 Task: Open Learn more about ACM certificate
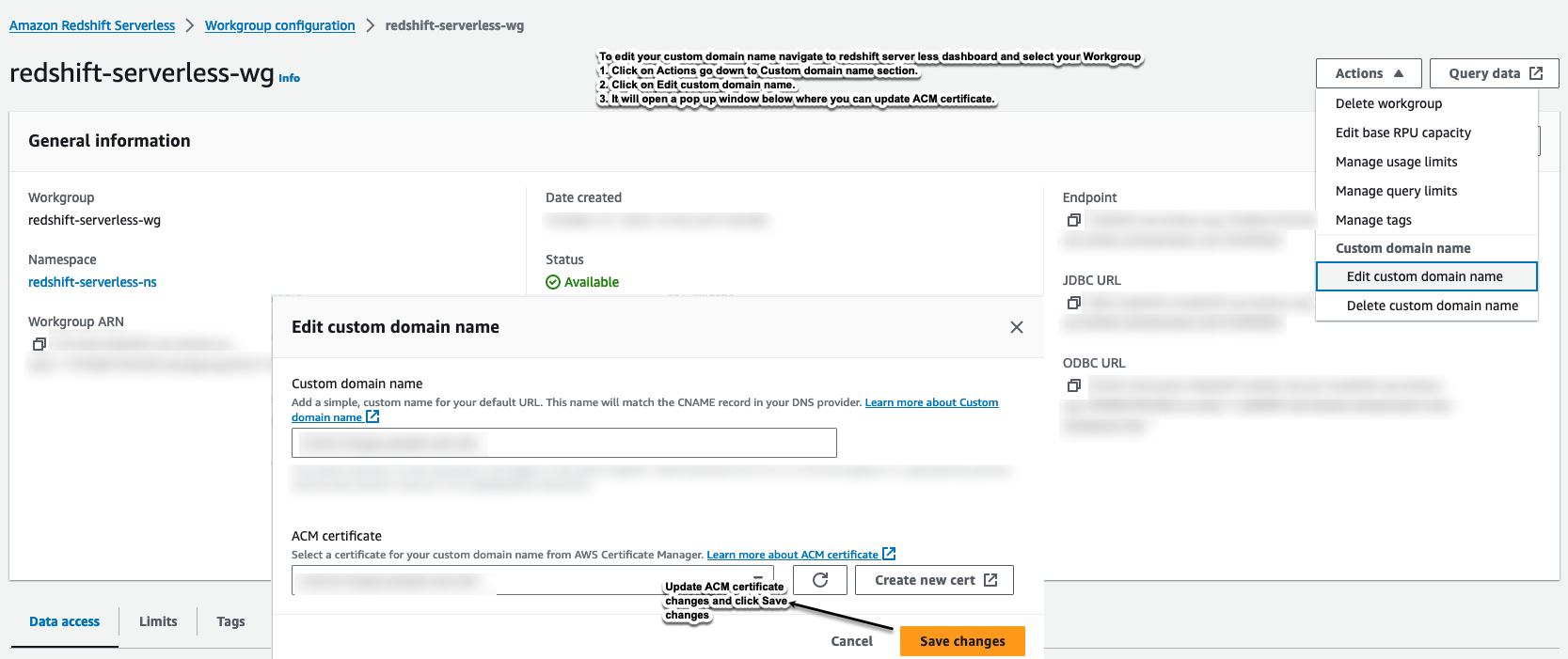(x=801, y=555)
